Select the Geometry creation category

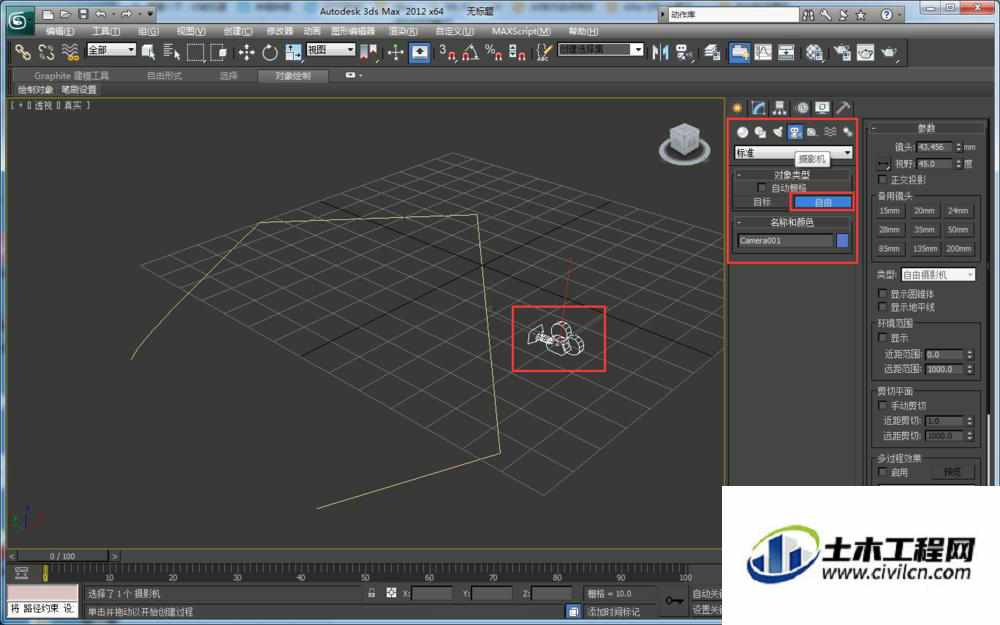click(x=742, y=132)
